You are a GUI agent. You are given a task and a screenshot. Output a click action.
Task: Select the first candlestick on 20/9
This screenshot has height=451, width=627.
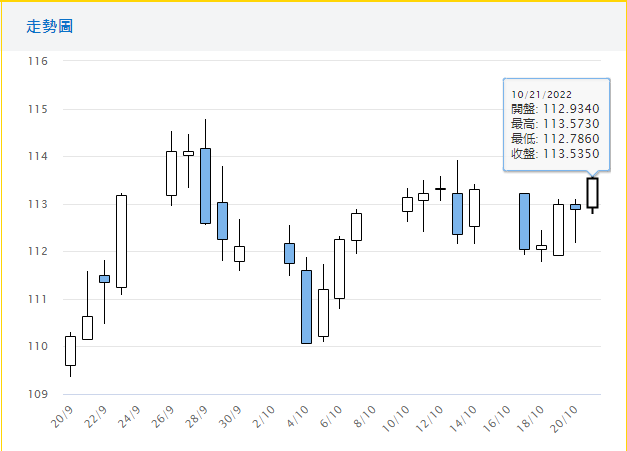pyautogui.click(x=70, y=350)
